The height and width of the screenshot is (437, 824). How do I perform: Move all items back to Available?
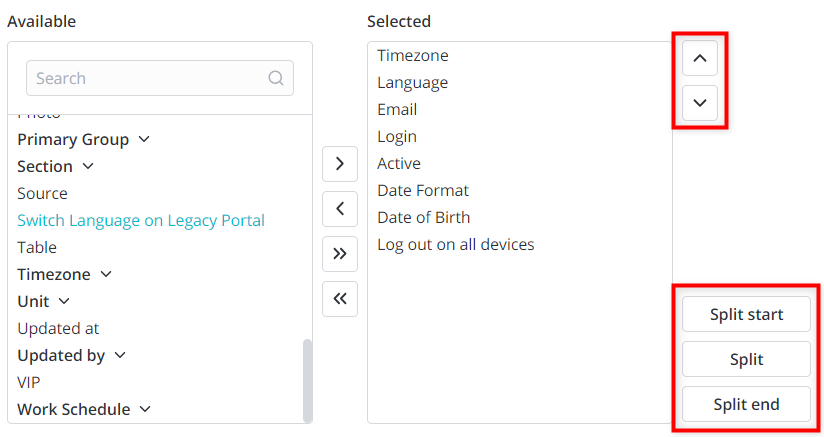[340, 298]
